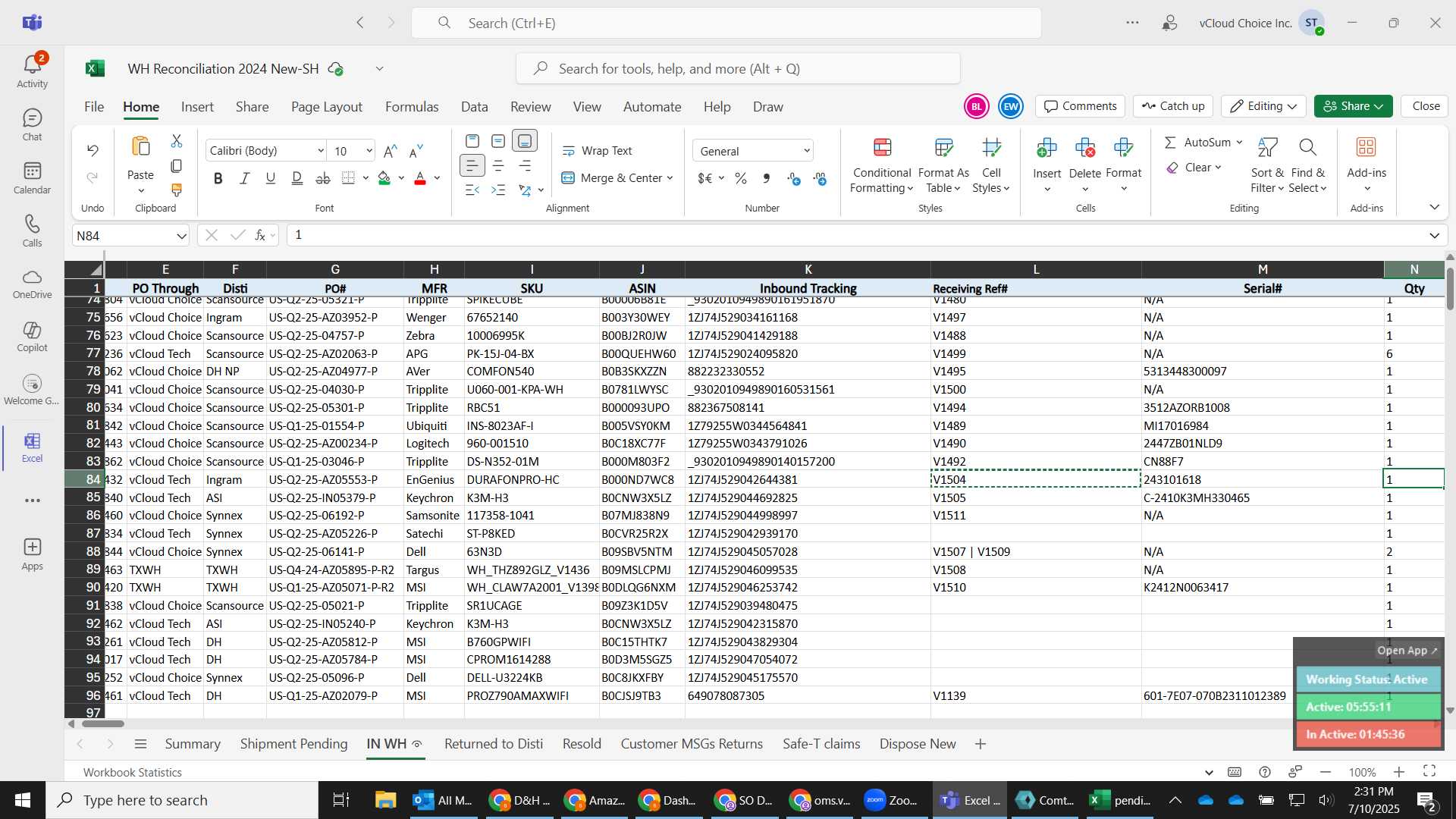Image resolution: width=1456 pixels, height=819 pixels.
Task: Open Calls in the Teams sidebar
Action: tap(32, 231)
